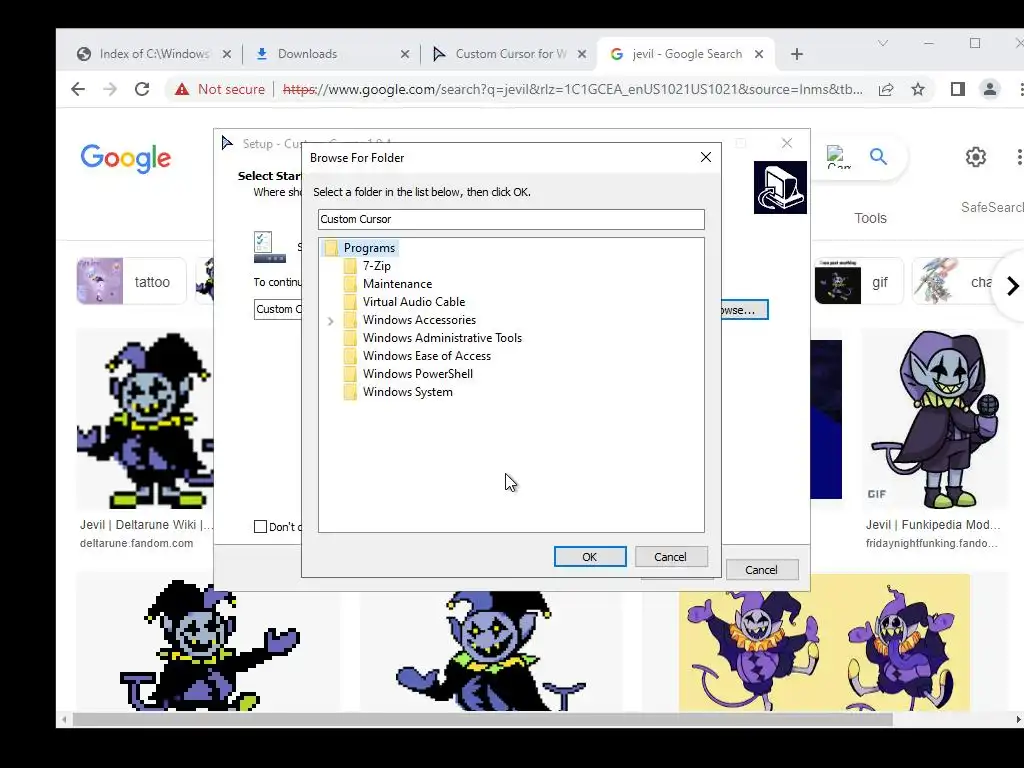Click the Browse button in setup window

click(x=744, y=310)
